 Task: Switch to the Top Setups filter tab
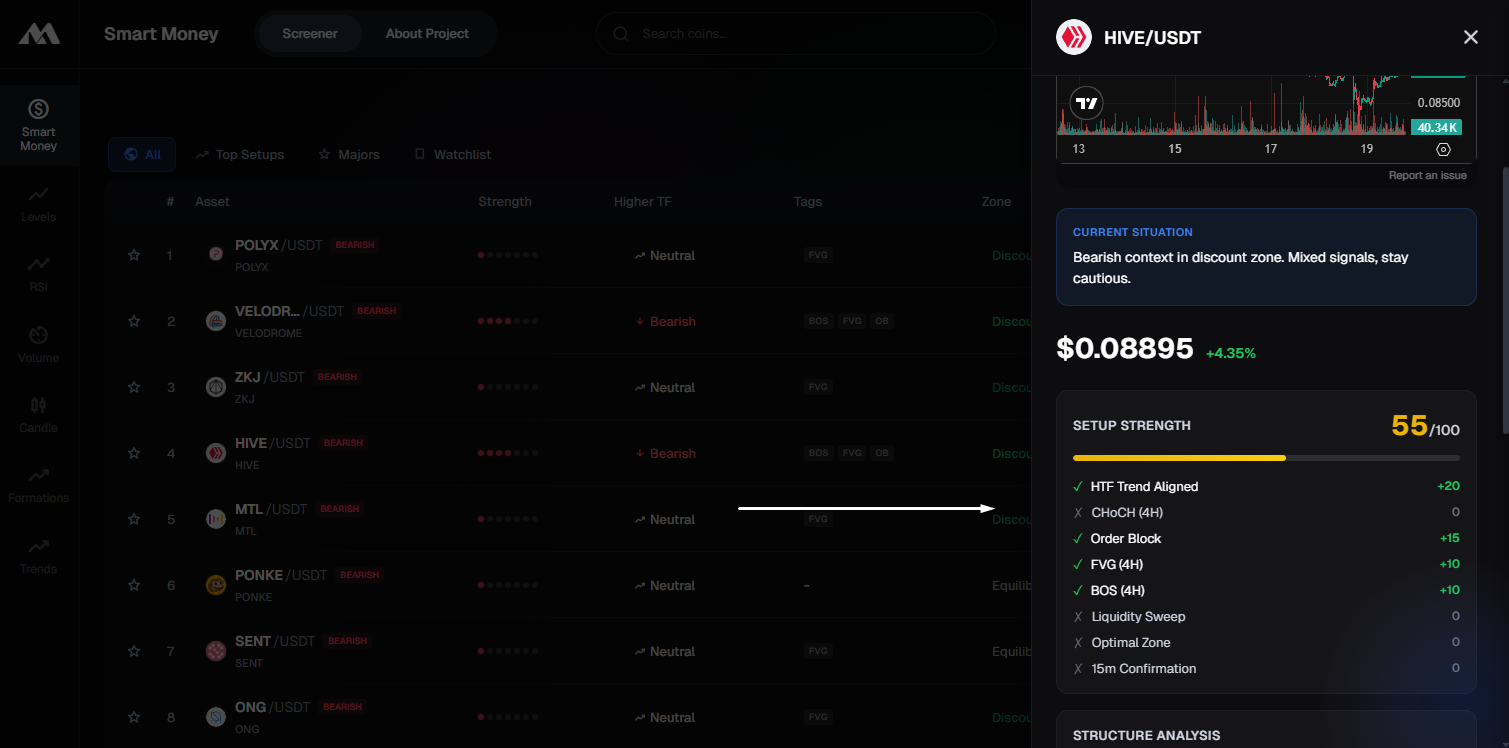(x=240, y=155)
